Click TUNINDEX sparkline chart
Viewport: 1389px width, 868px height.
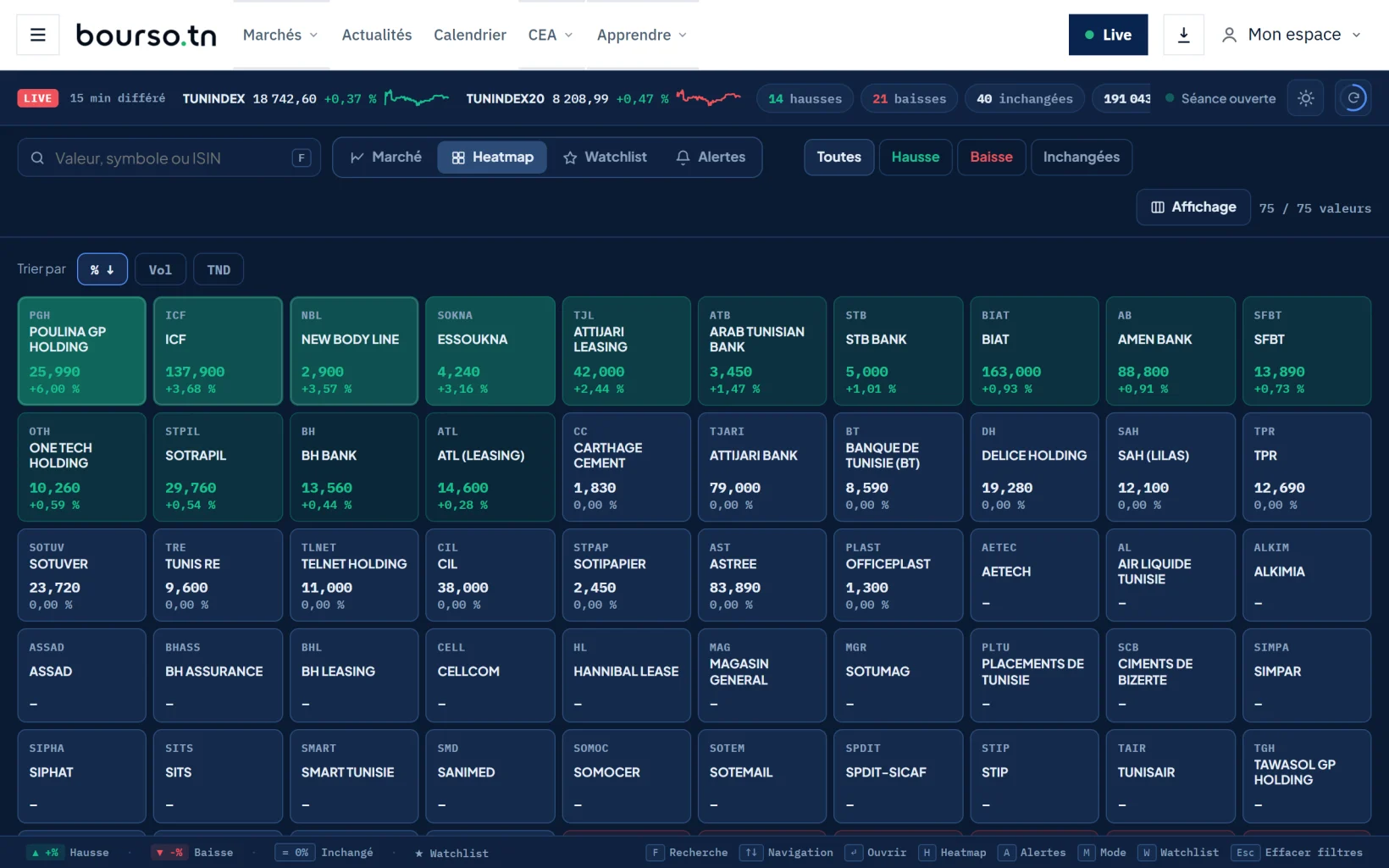[x=416, y=98]
